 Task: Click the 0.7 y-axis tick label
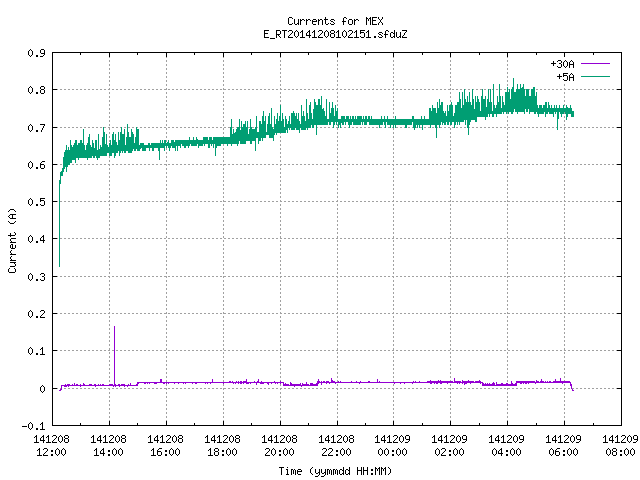36,128
